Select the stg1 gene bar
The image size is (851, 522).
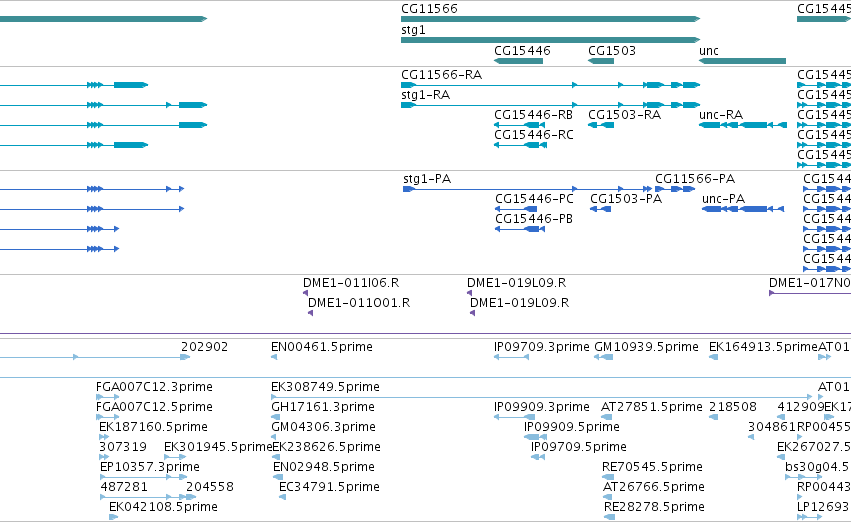click(x=550, y=40)
